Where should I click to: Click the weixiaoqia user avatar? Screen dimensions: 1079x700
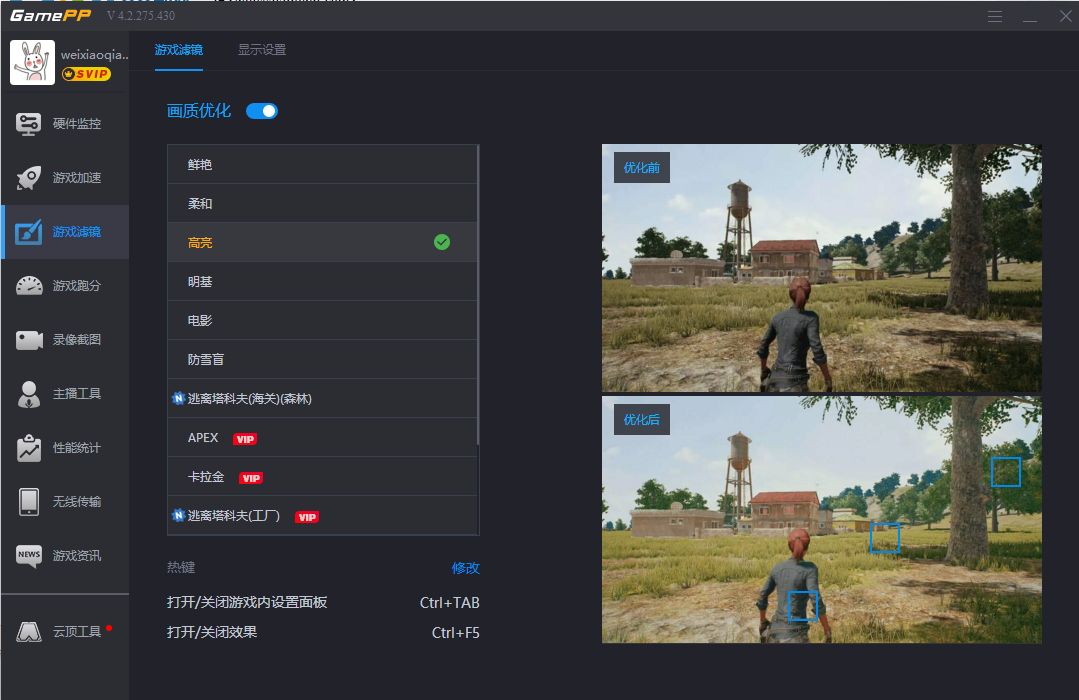pyautogui.click(x=32, y=62)
